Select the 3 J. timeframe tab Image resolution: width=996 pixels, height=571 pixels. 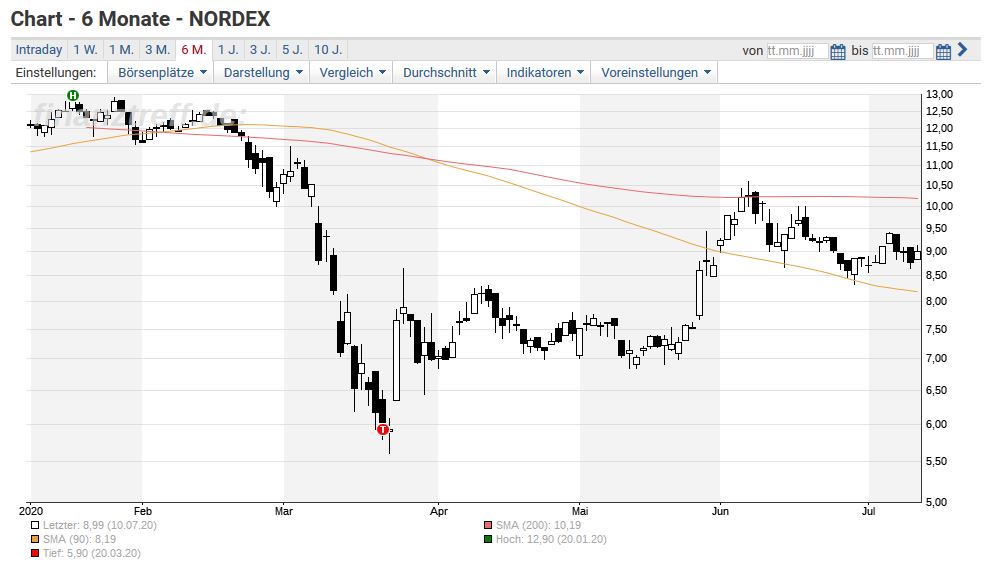(x=260, y=50)
